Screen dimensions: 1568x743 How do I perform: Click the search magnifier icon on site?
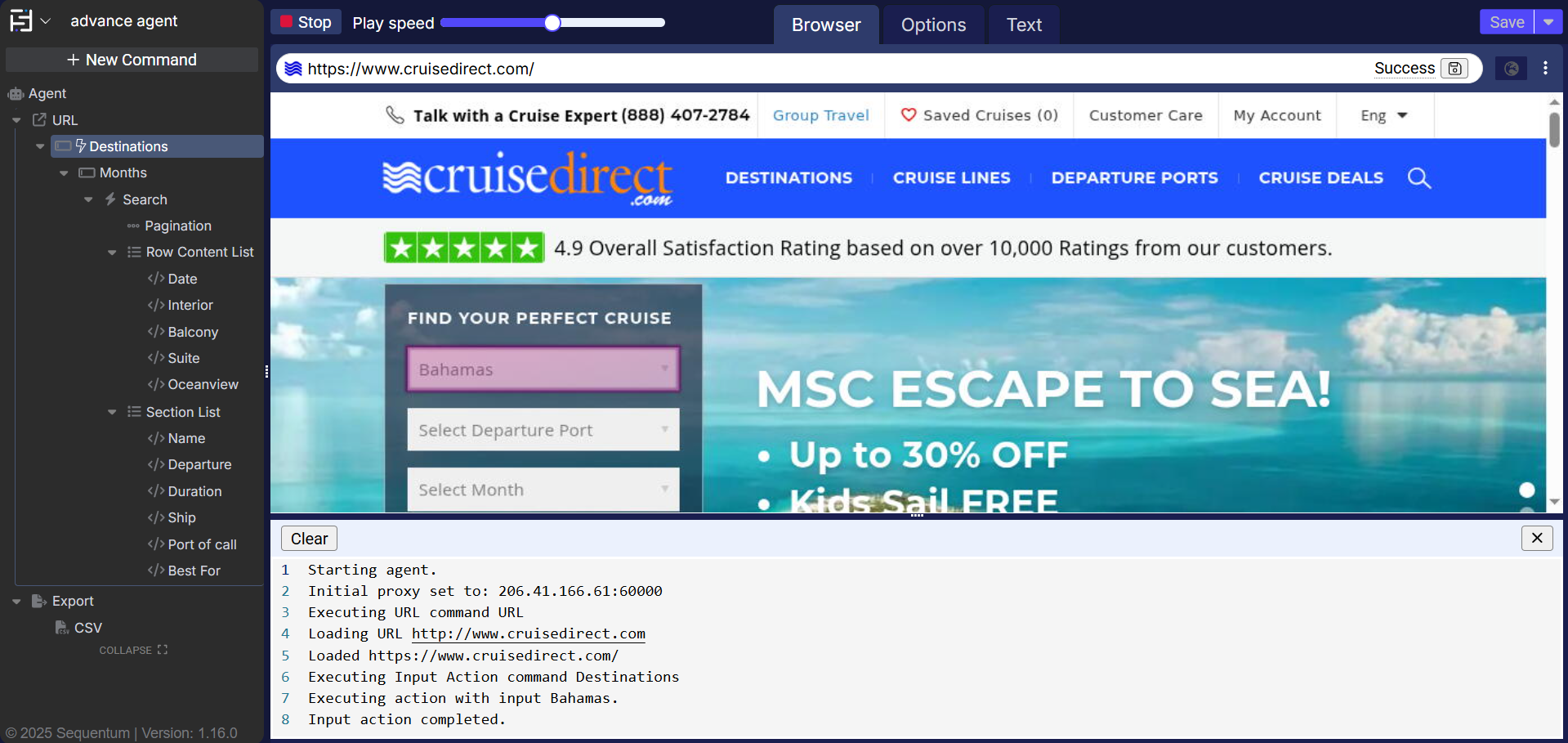click(x=1418, y=178)
